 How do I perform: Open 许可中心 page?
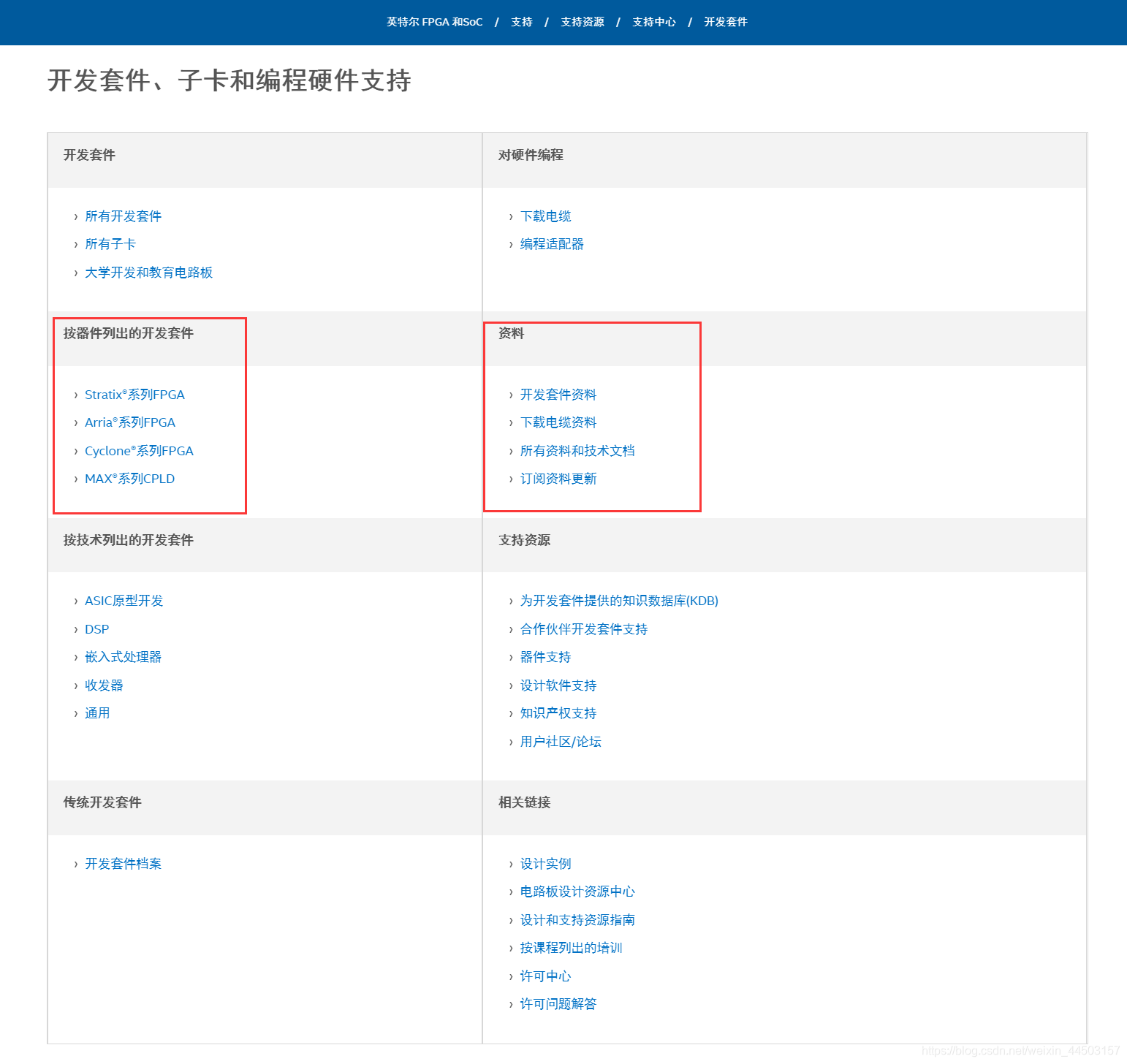click(x=545, y=976)
